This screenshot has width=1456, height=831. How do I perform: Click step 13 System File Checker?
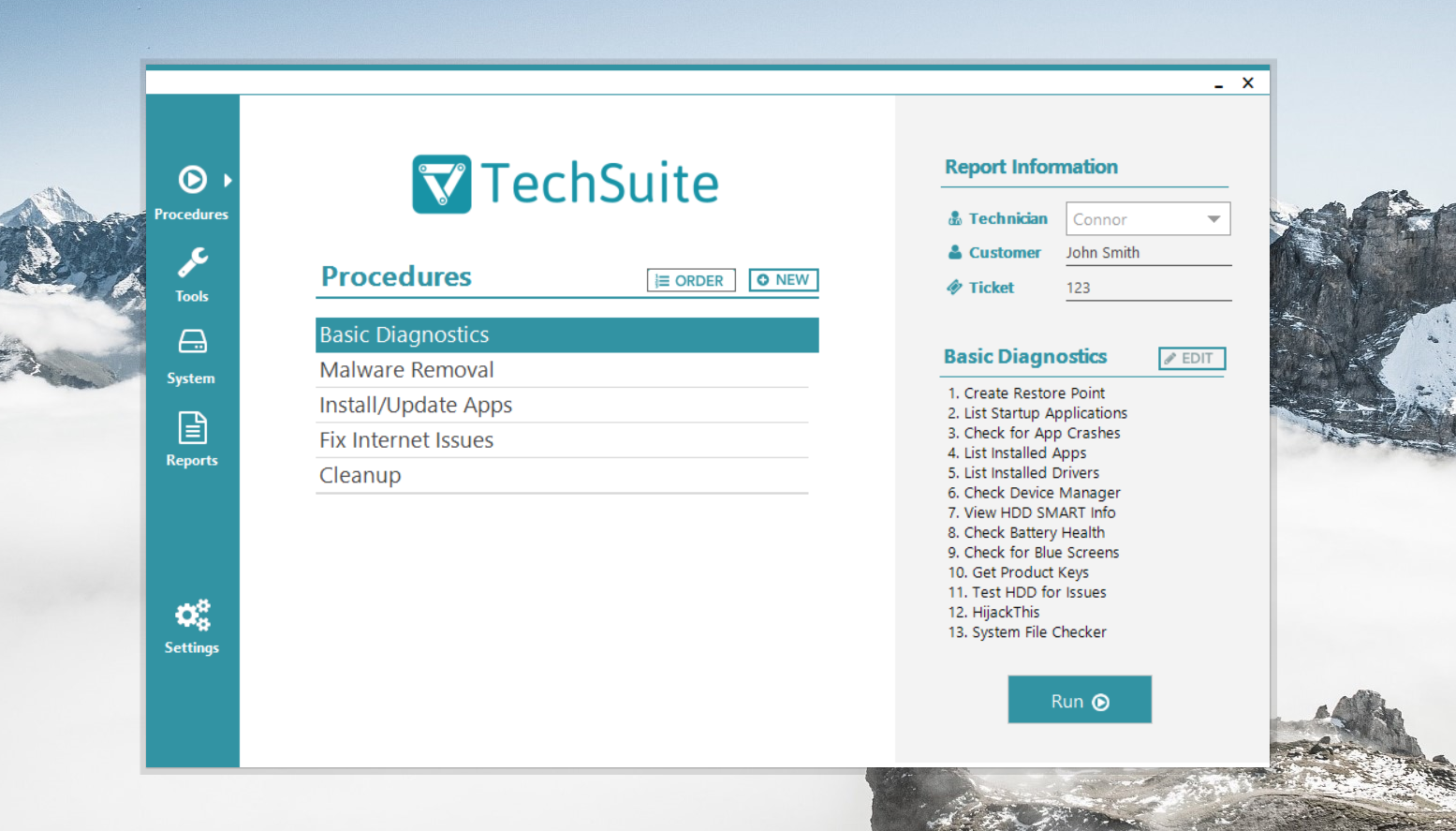pos(1027,632)
